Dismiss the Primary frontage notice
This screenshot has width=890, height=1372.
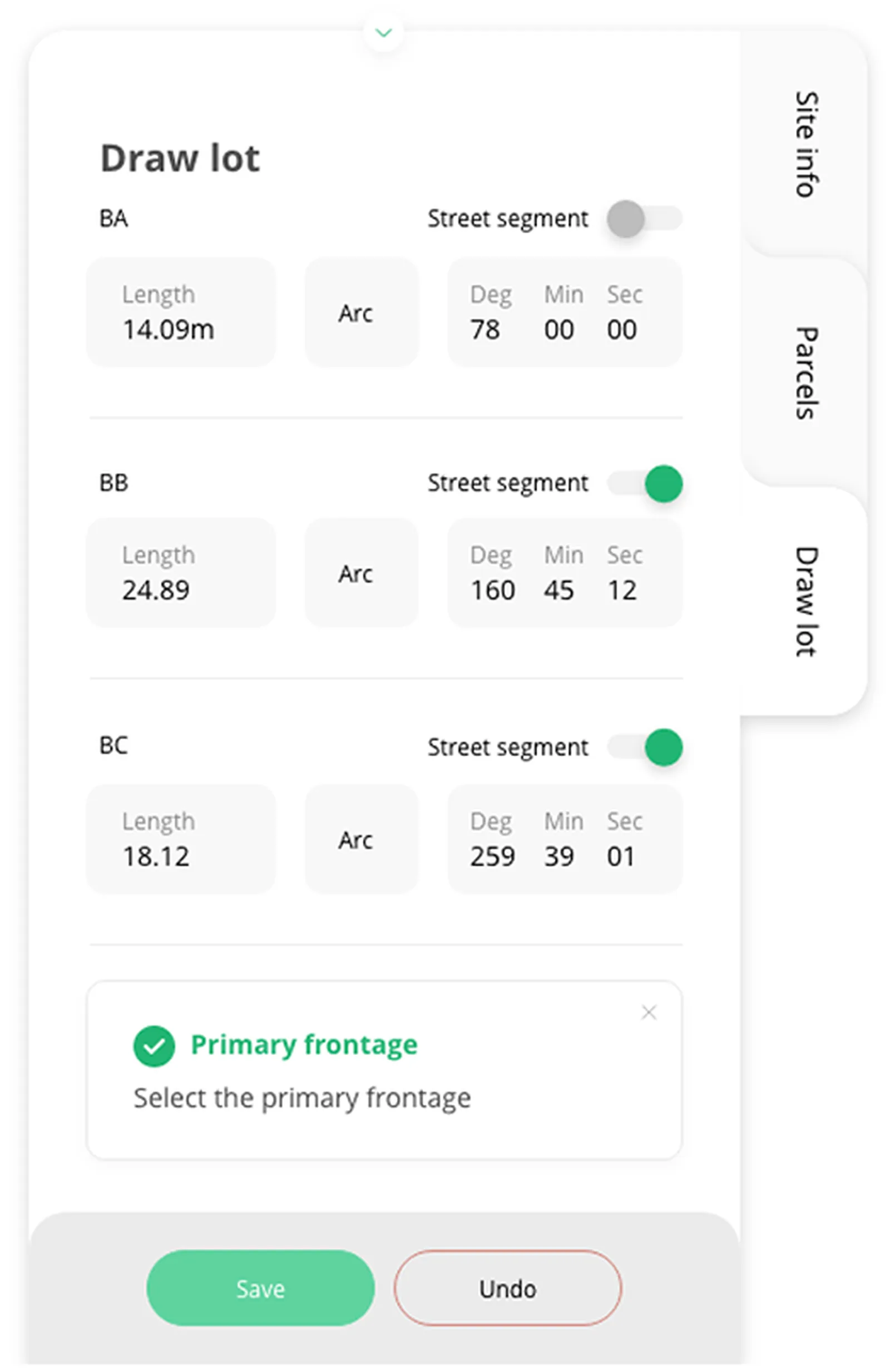(x=649, y=1012)
